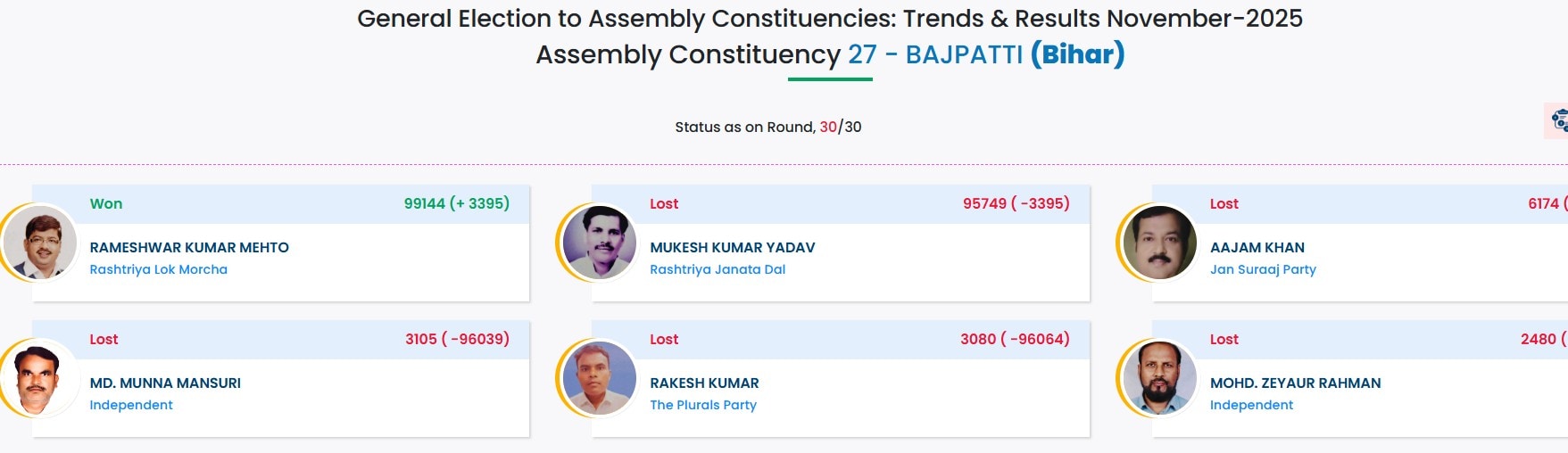This screenshot has height=453, width=1568.
Task: Click the green Won status label
Action: [x=106, y=204]
